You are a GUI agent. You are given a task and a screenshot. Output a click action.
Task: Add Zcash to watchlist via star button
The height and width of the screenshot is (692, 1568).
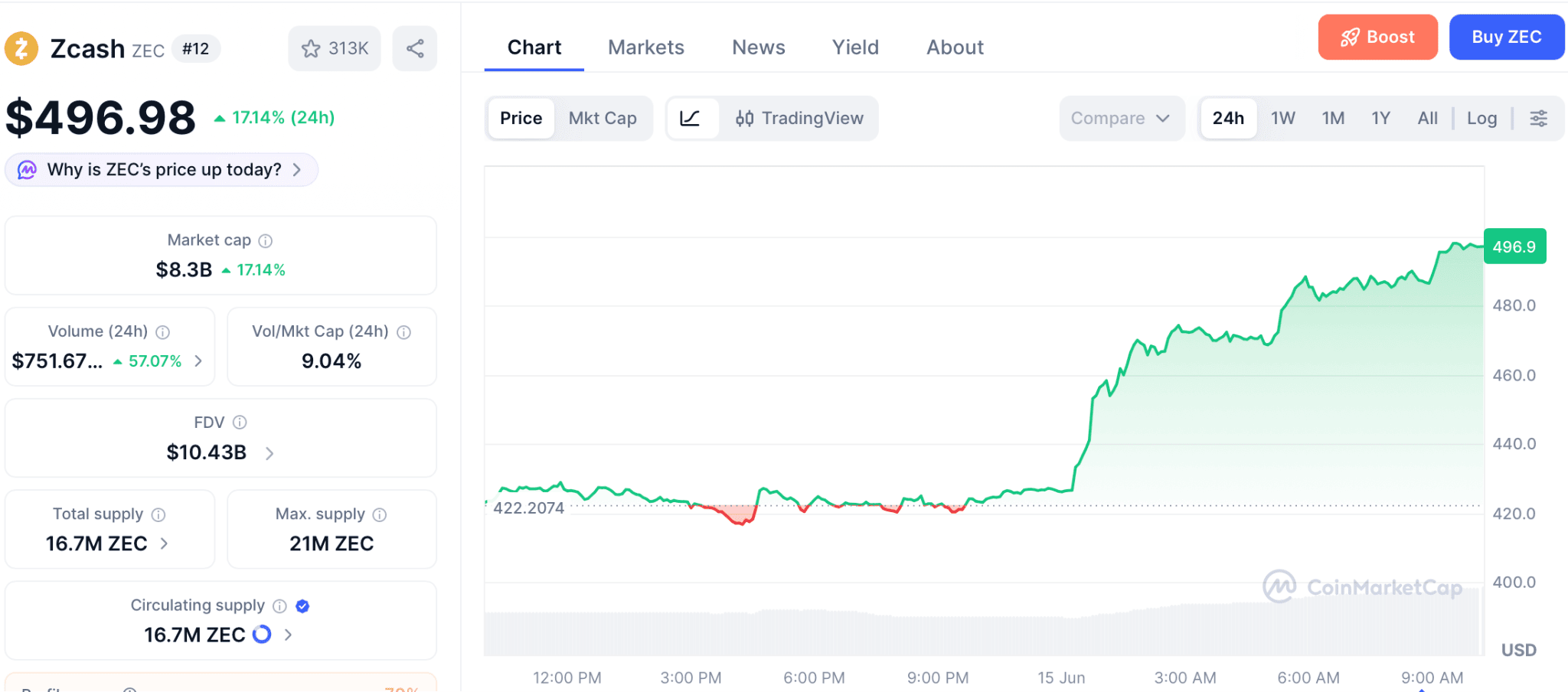pos(335,49)
